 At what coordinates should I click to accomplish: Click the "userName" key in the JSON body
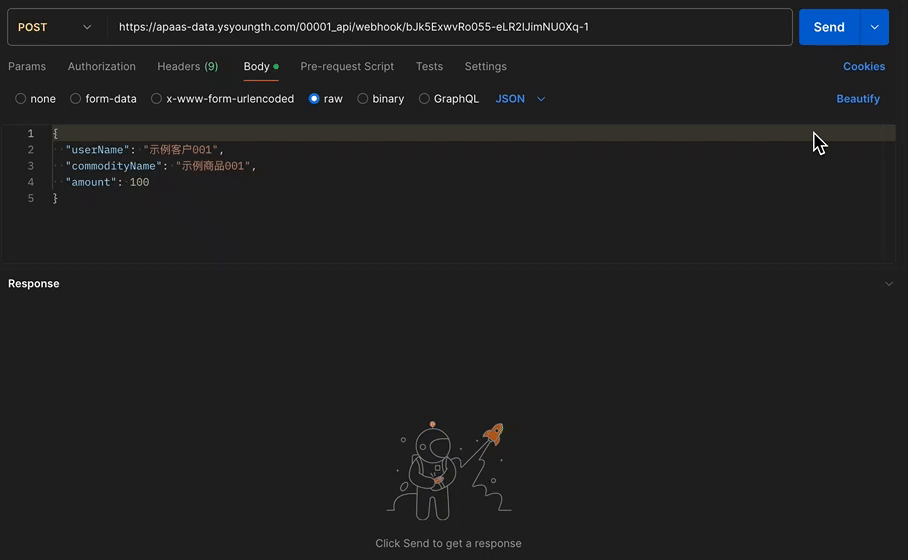(97, 150)
